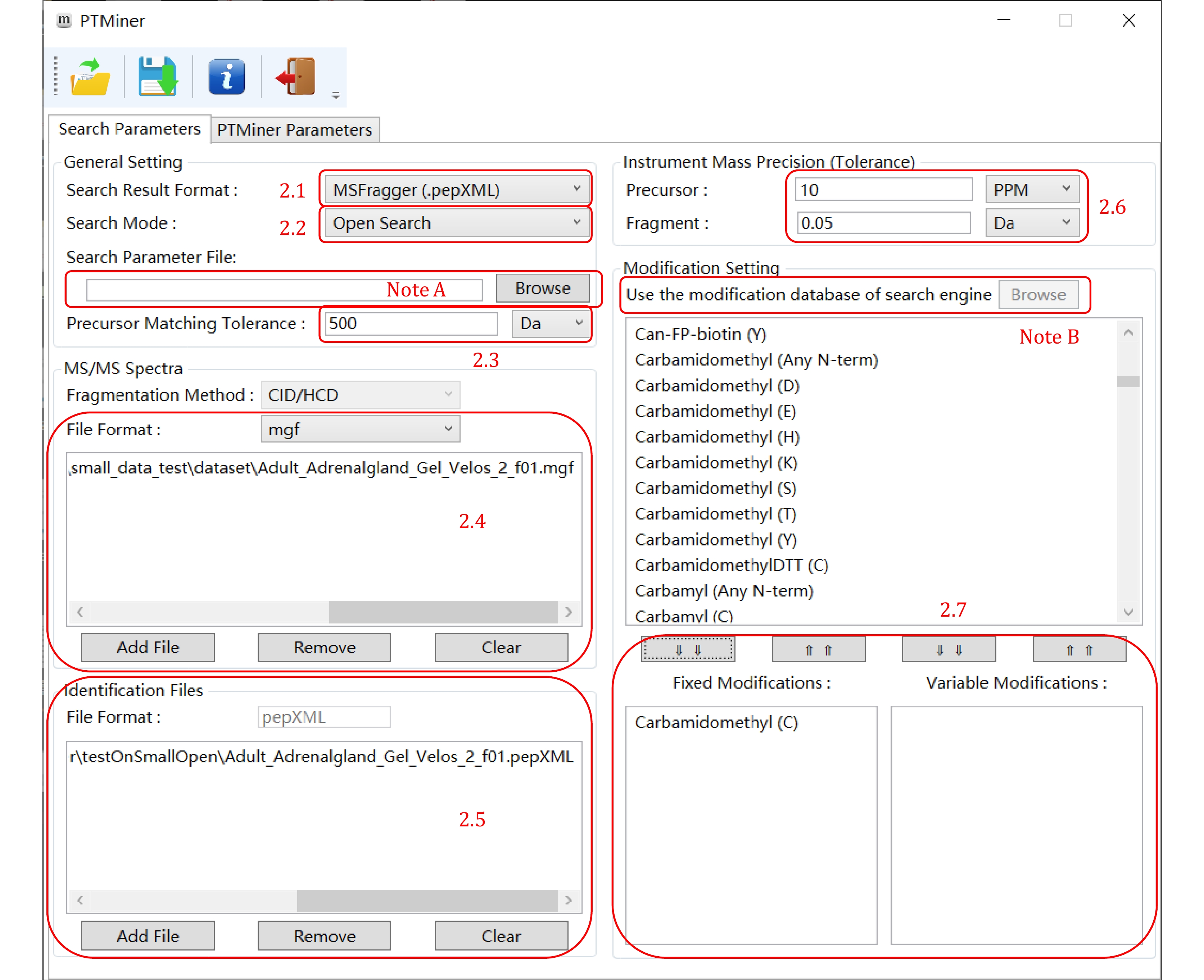Open Precursor Matching Tolerance unit dropdown
This screenshot has height=980, width=1204.
(x=551, y=323)
